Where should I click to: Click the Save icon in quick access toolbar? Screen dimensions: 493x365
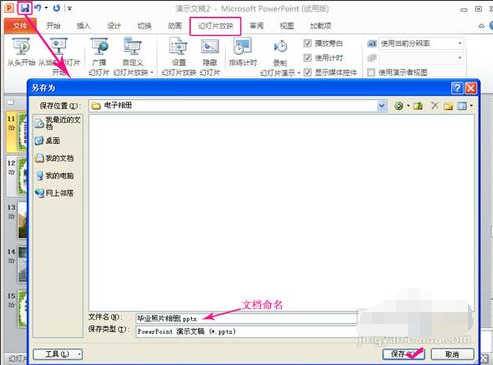coord(25,8)
